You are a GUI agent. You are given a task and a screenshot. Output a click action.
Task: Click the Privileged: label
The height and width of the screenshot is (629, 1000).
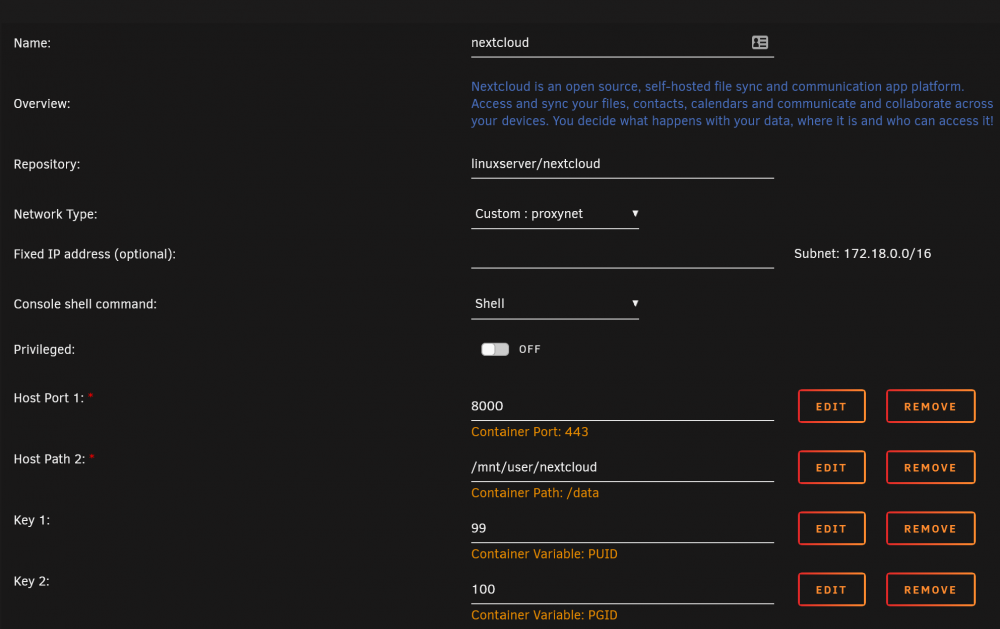pyautogui.click(x=45, y=350)
